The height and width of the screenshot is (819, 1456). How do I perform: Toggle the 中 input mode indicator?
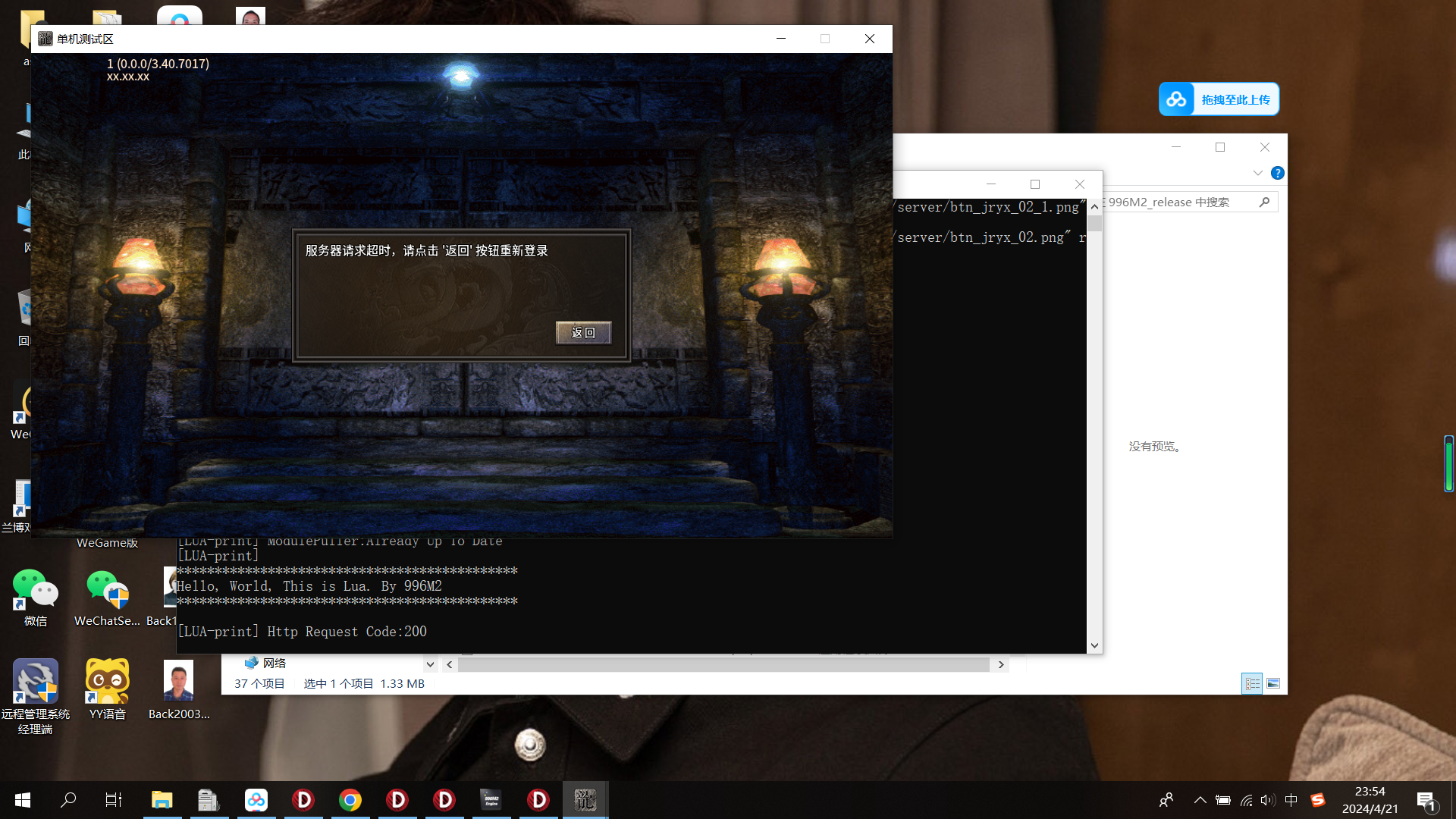1291,800
